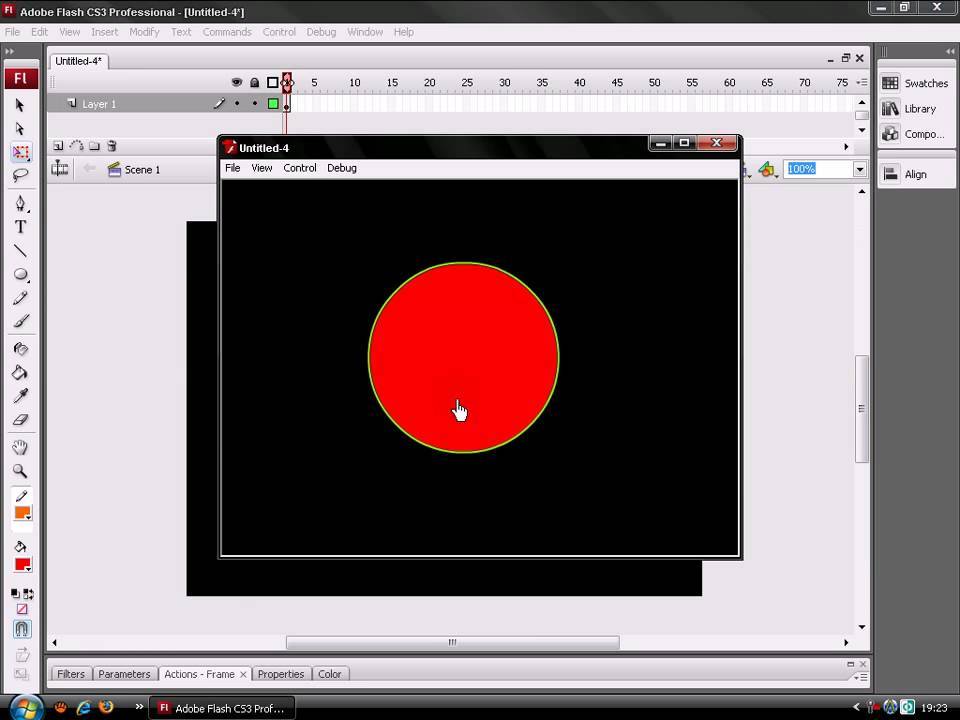Pick the Lasso tool
Image resolution: width=960 pixels, height=720 pixels.
20,176
